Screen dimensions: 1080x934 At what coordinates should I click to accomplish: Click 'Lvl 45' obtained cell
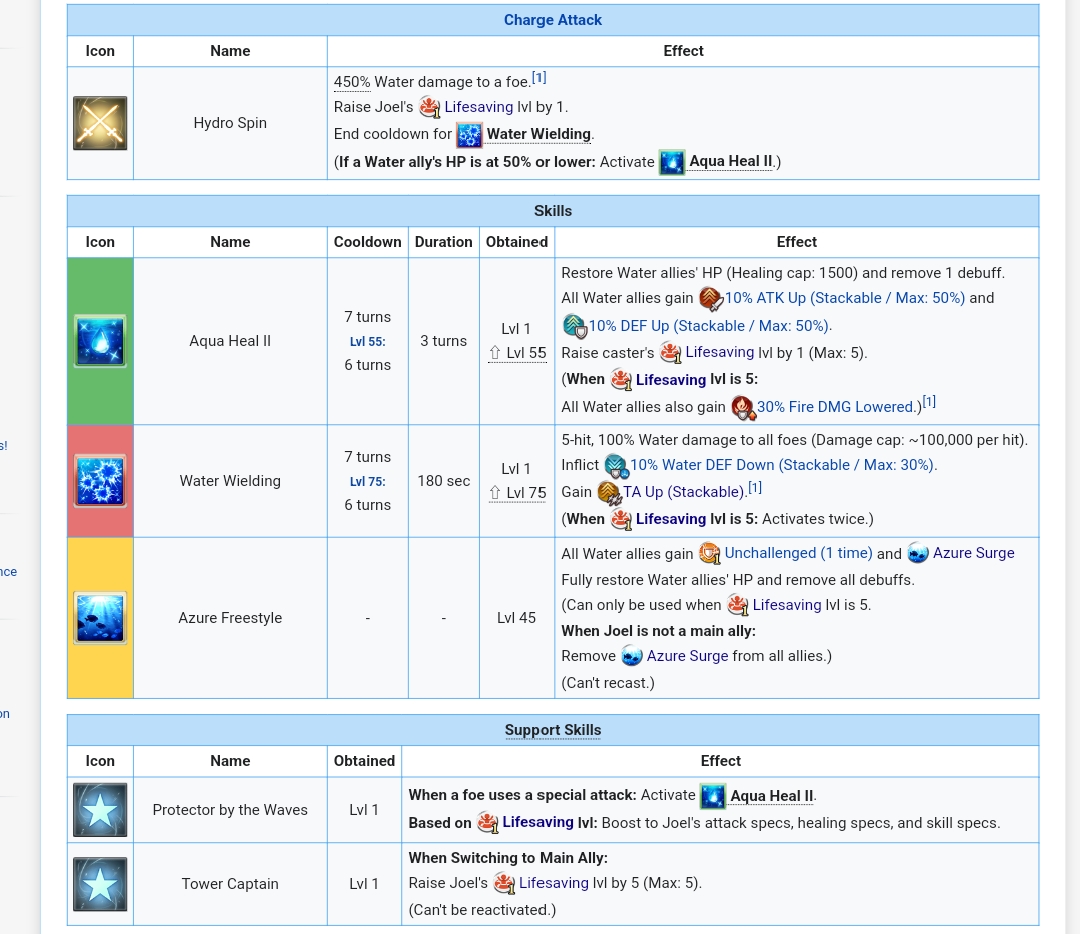coord(517,618)
